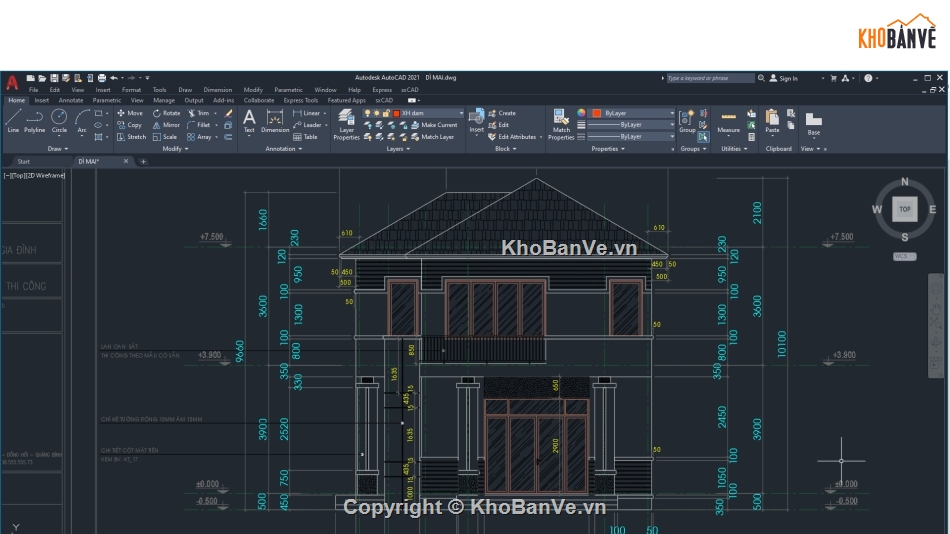The image size is (950, 534).
Task: Click the Fillet tool
Action: (x=198, y=125)
